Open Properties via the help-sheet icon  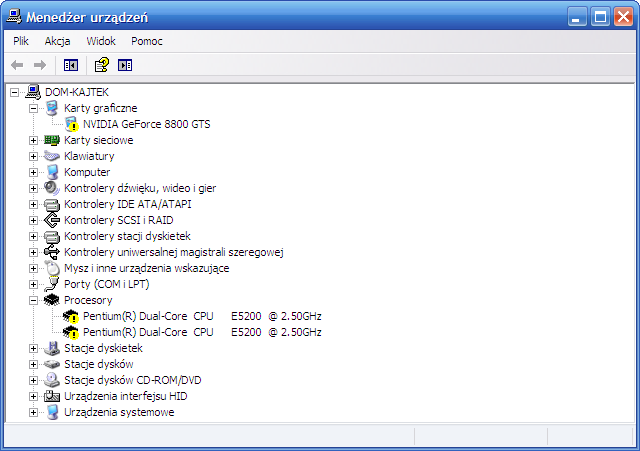[102, 65]
